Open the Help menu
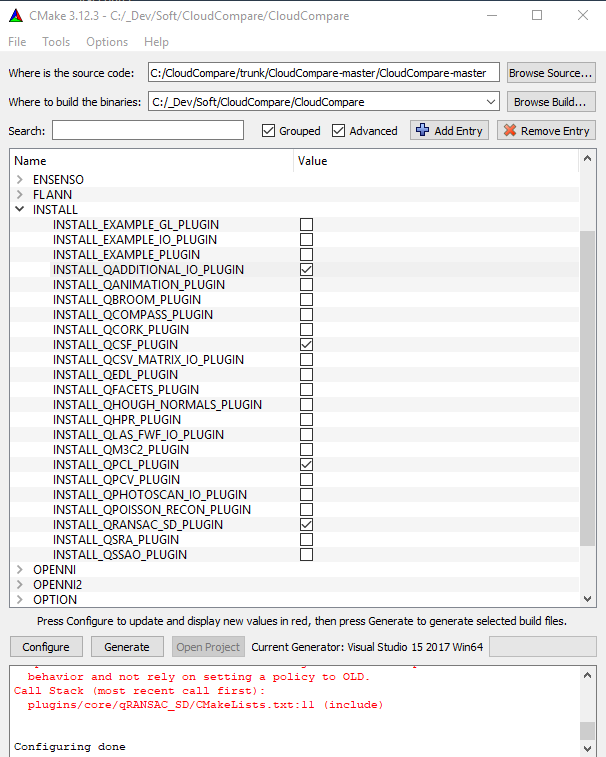The height and width of the screenshot is (757, 606). 156,42
